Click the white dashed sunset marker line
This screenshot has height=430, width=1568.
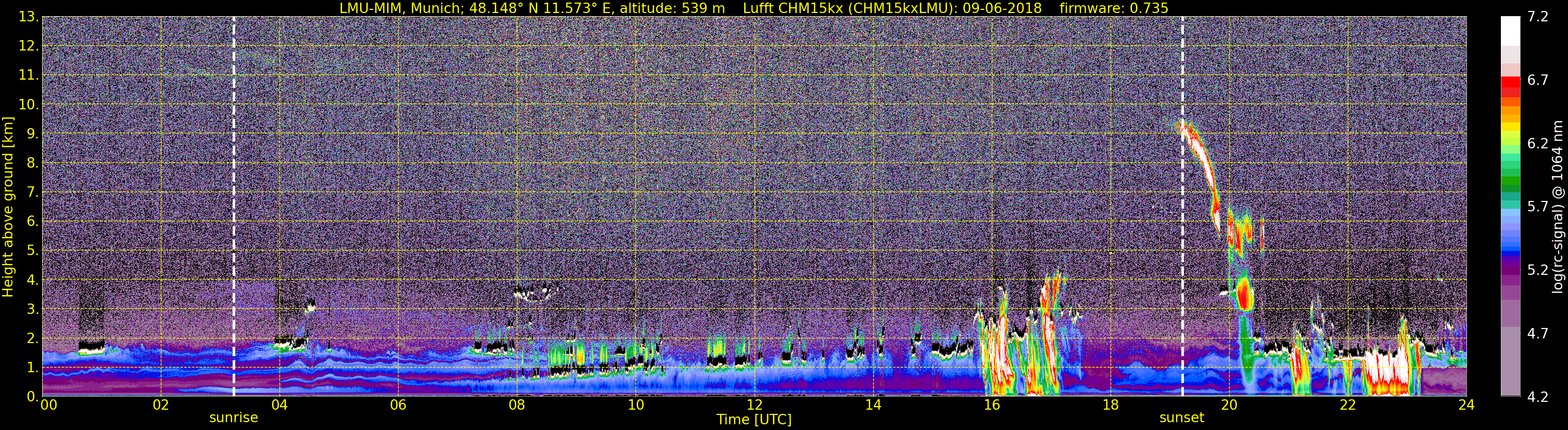(x=1182, y=206)
